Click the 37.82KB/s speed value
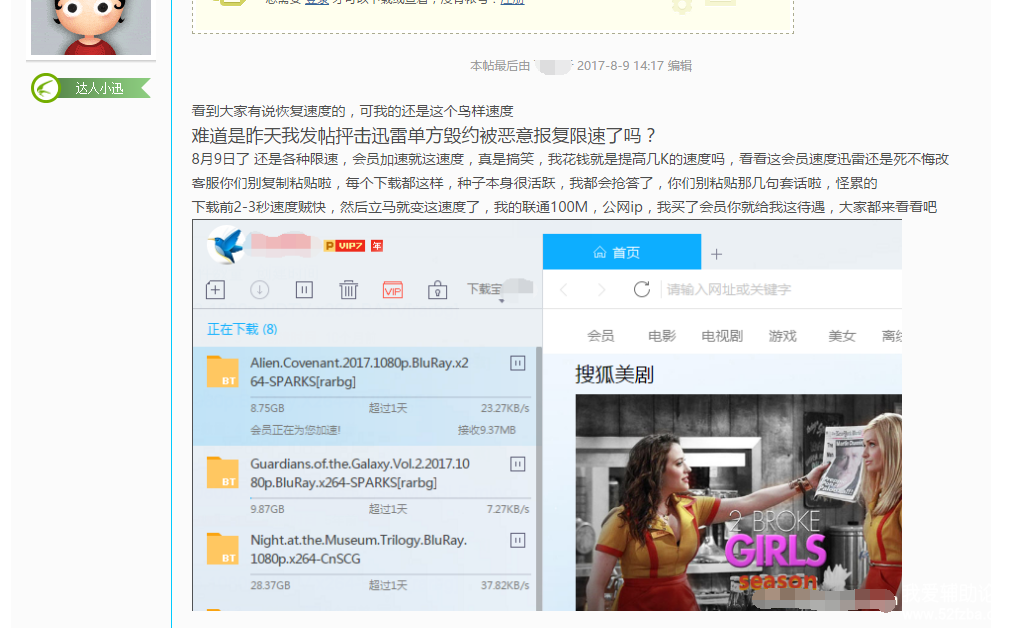This screenshot has height=628, width=1021. click(505, 586)
